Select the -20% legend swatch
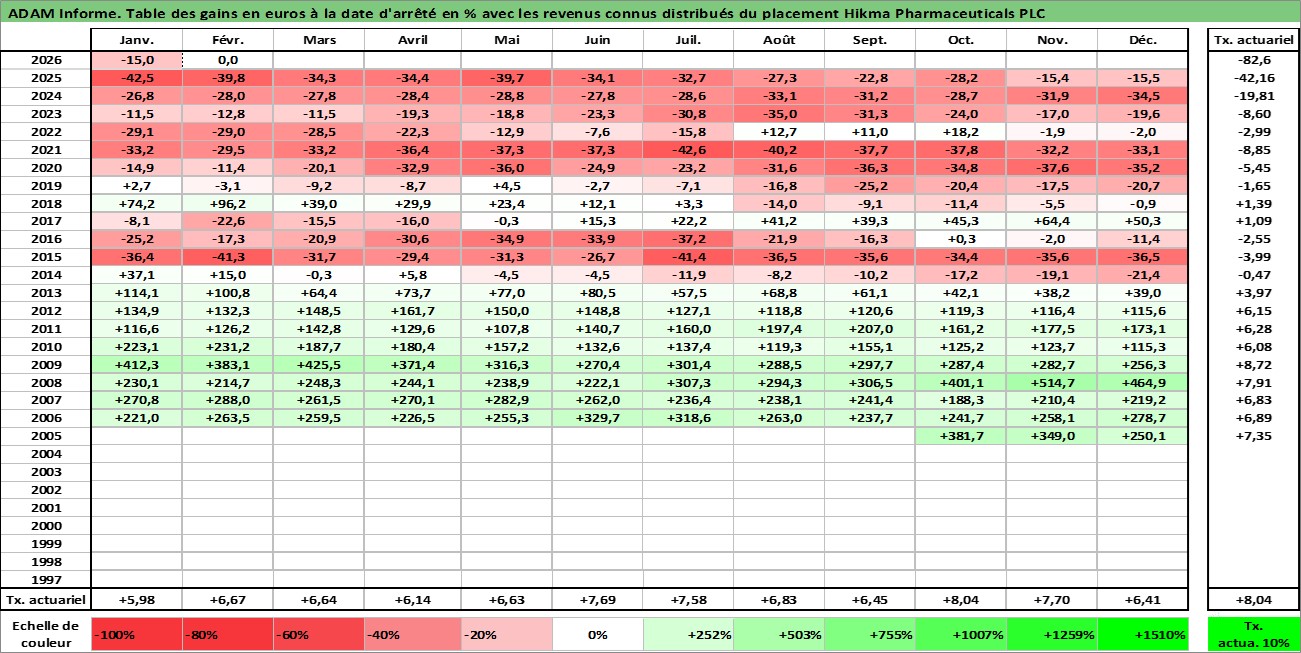The image size is (1301, 653). click(x=506, y=634)
